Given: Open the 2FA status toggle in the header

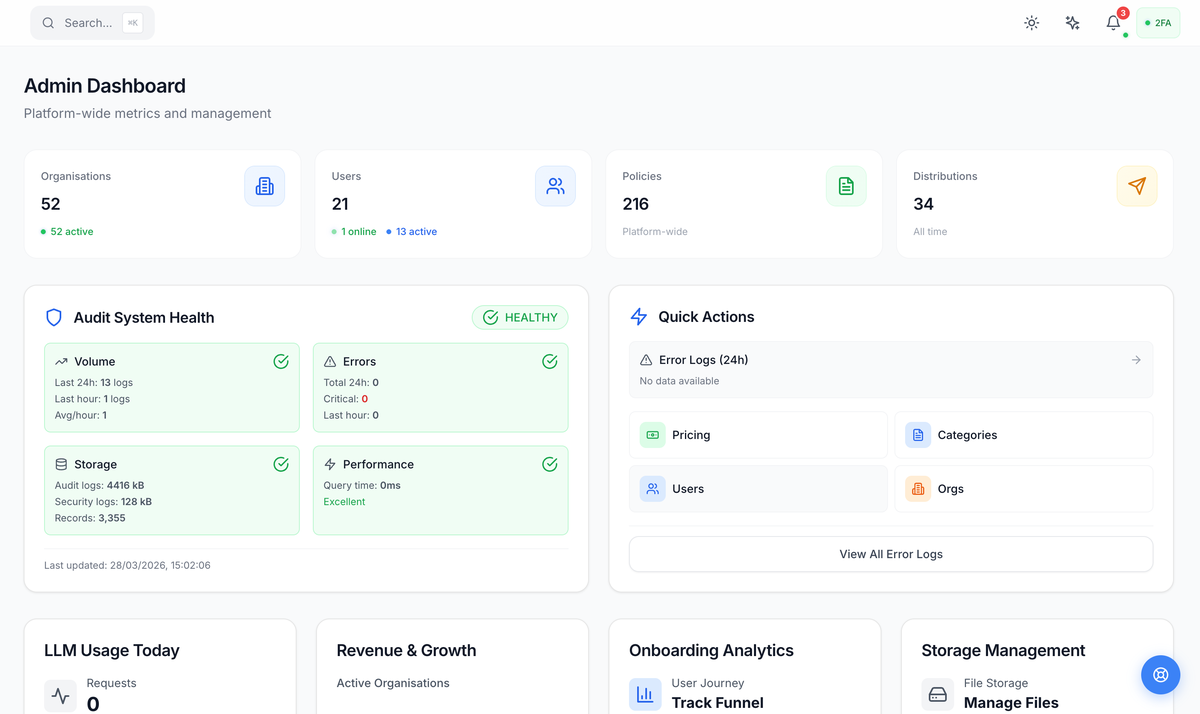Looking at the screenshot, I should [1157, 21].
